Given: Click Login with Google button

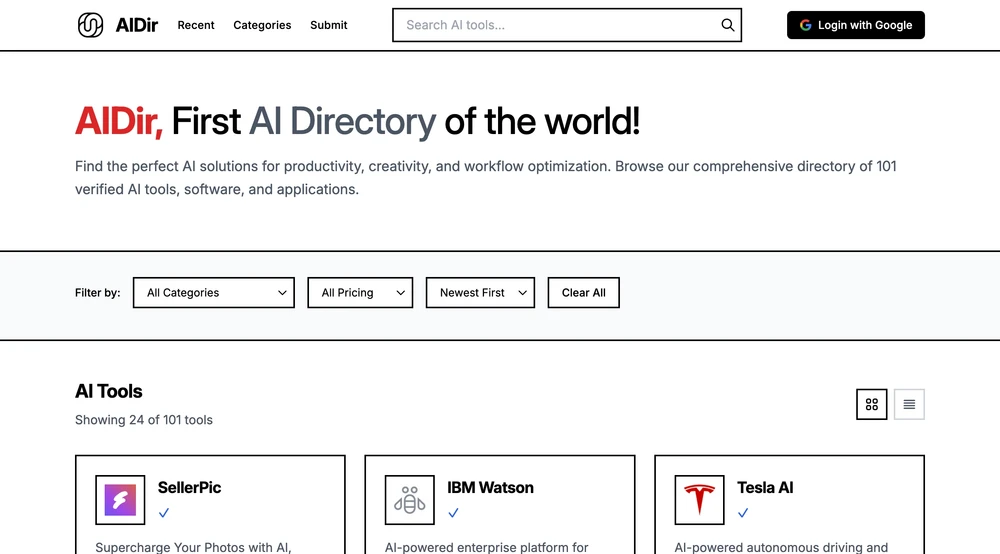Looking at the screenshot, I should click(x=856, y=25).
